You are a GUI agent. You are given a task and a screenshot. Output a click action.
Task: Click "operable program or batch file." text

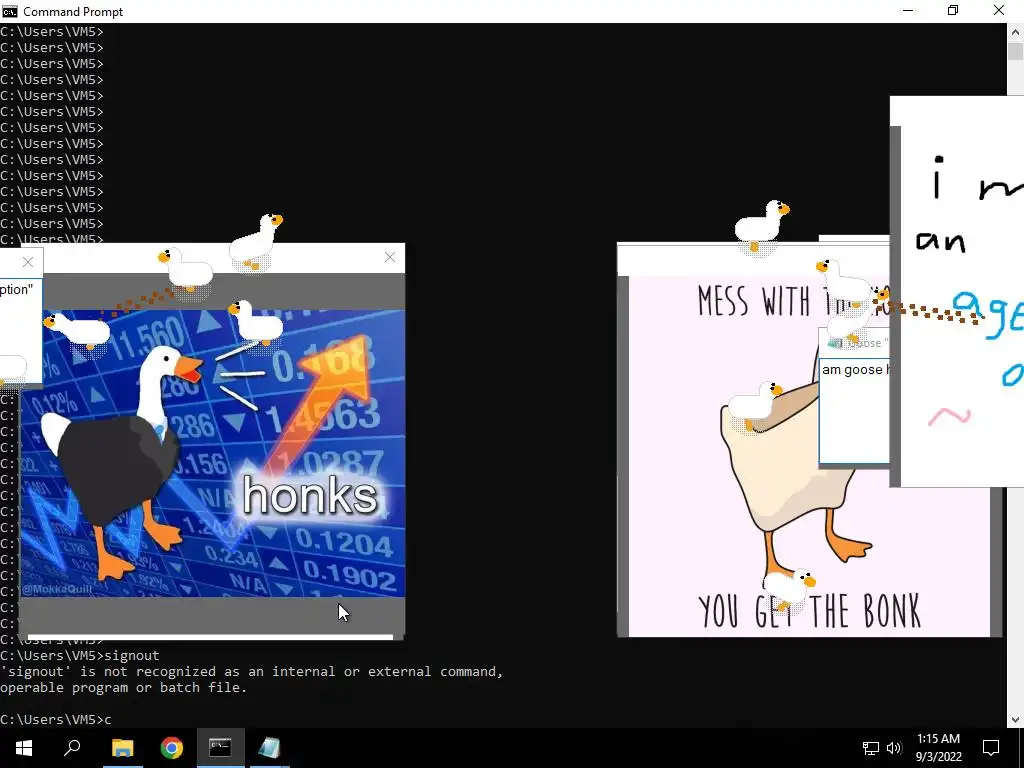click(x=124, y=688)
